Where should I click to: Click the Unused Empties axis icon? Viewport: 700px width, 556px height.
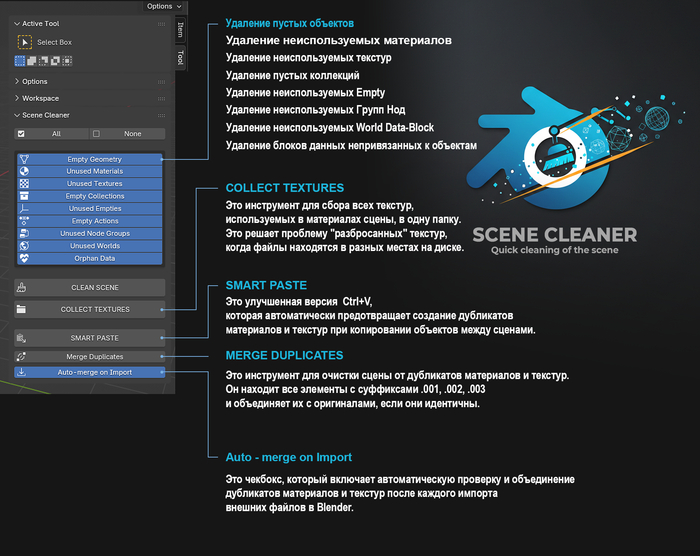coord(24,209)
